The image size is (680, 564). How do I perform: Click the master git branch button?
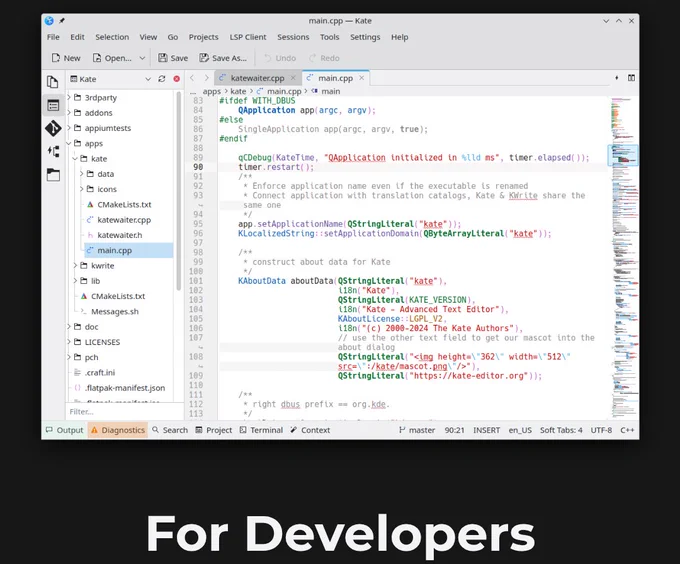point(417,430)
